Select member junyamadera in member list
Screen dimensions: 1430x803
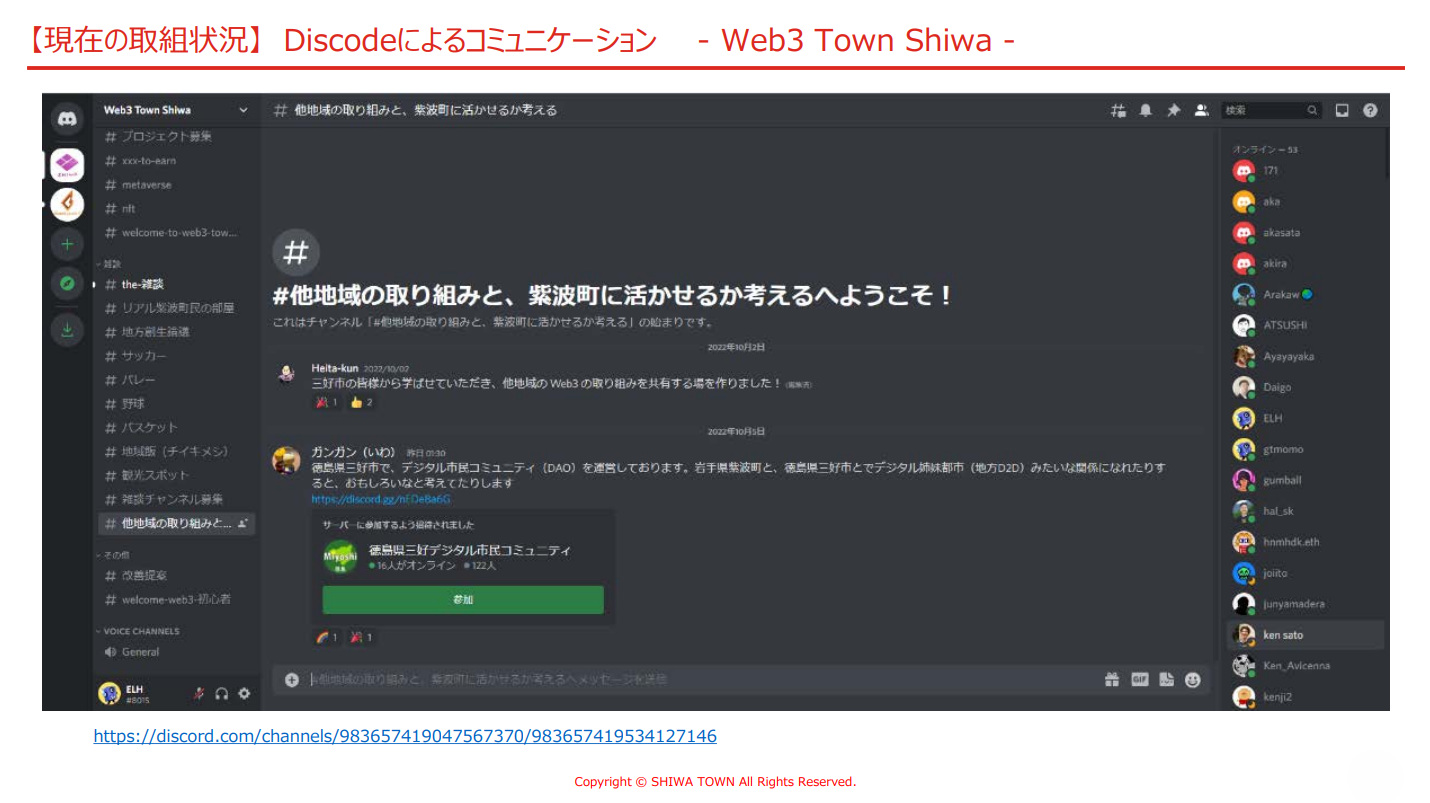1305,604
